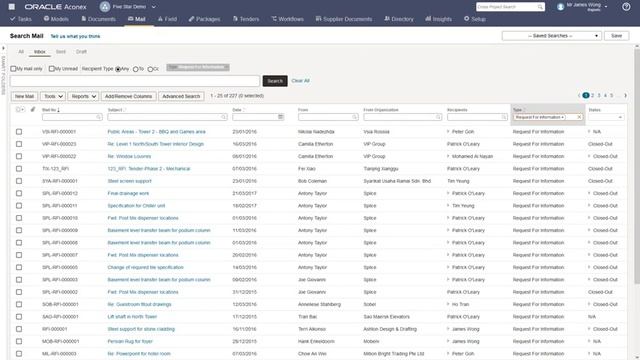Click the main mail search text field
Image resolution: width=640 pixels, height=360 pixels.
[135, 81]
